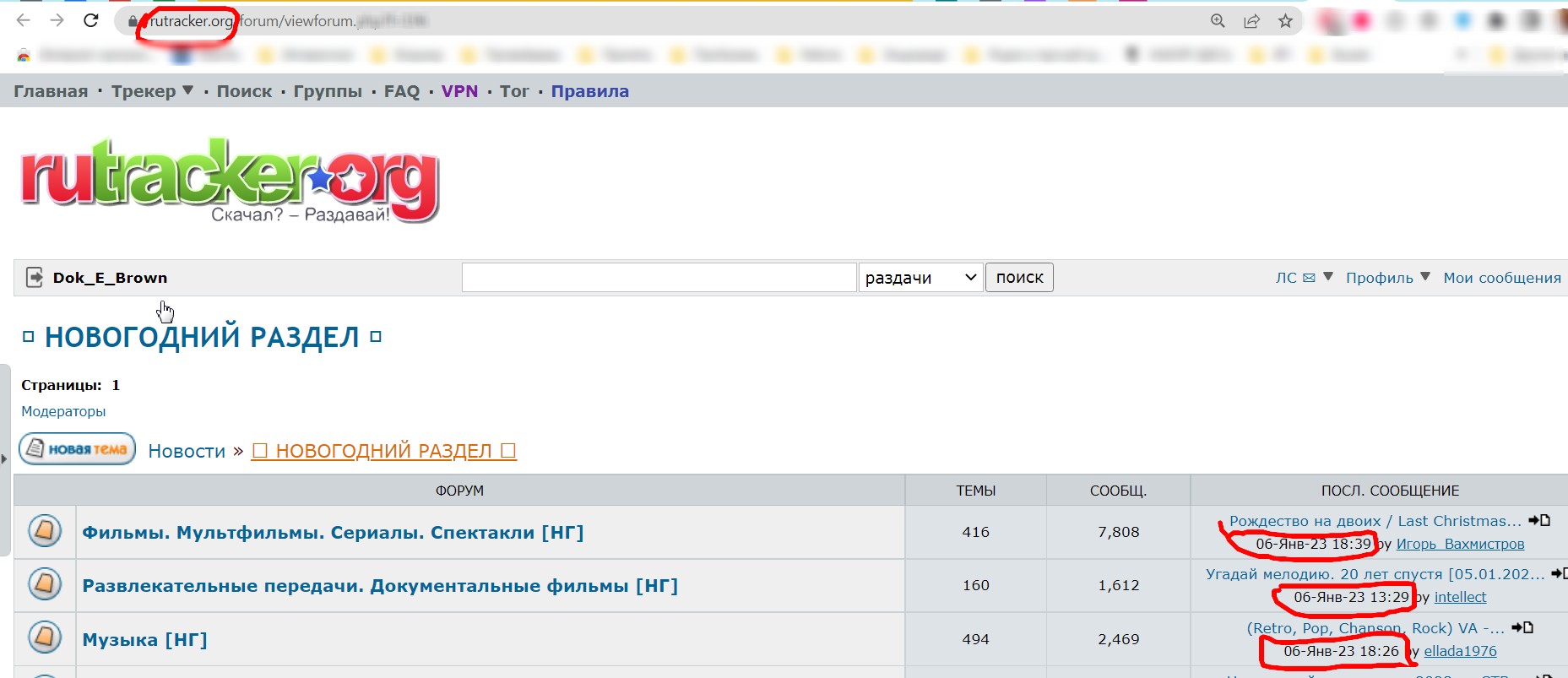Open the Dok_E_Brown username link

(110, 278)
